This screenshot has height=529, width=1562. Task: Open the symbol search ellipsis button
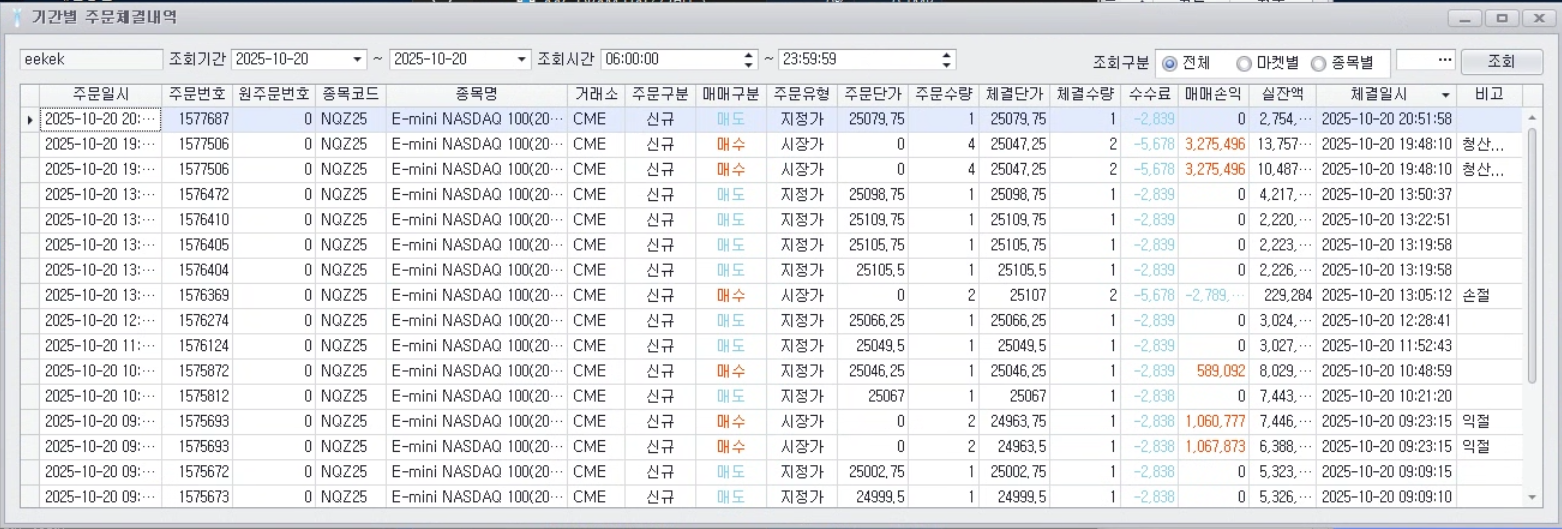pos(1445,60)
